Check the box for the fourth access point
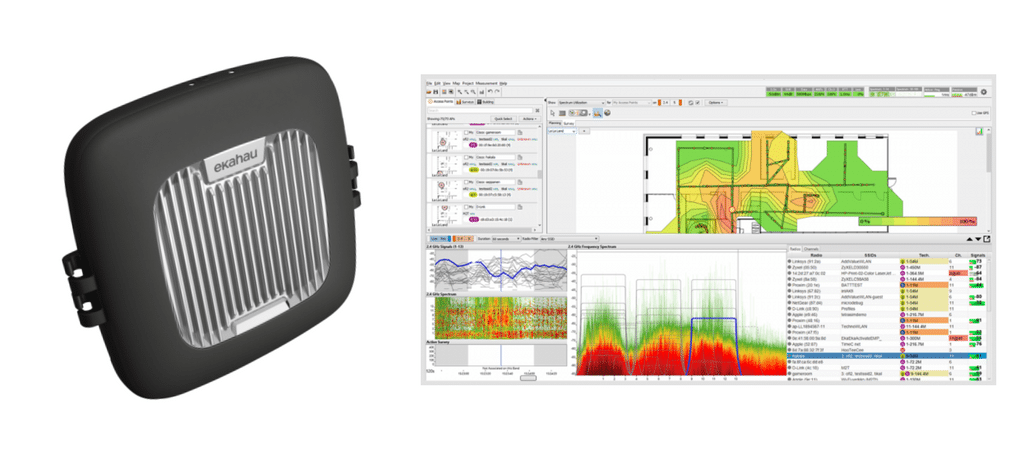 click(x=466, y=207)
